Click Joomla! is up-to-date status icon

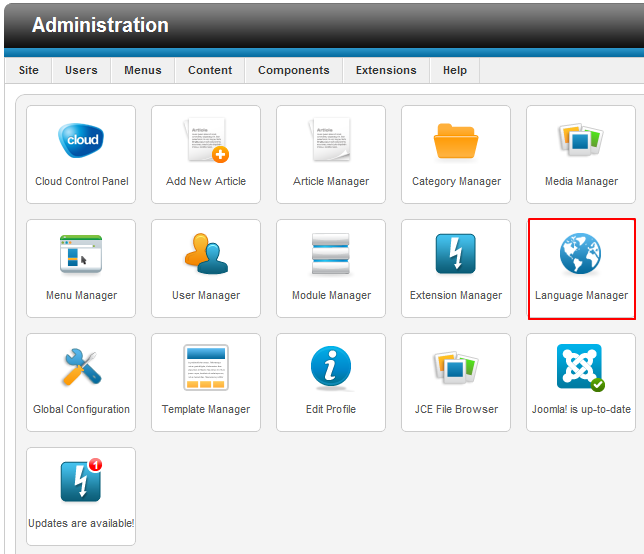[581, 369]
